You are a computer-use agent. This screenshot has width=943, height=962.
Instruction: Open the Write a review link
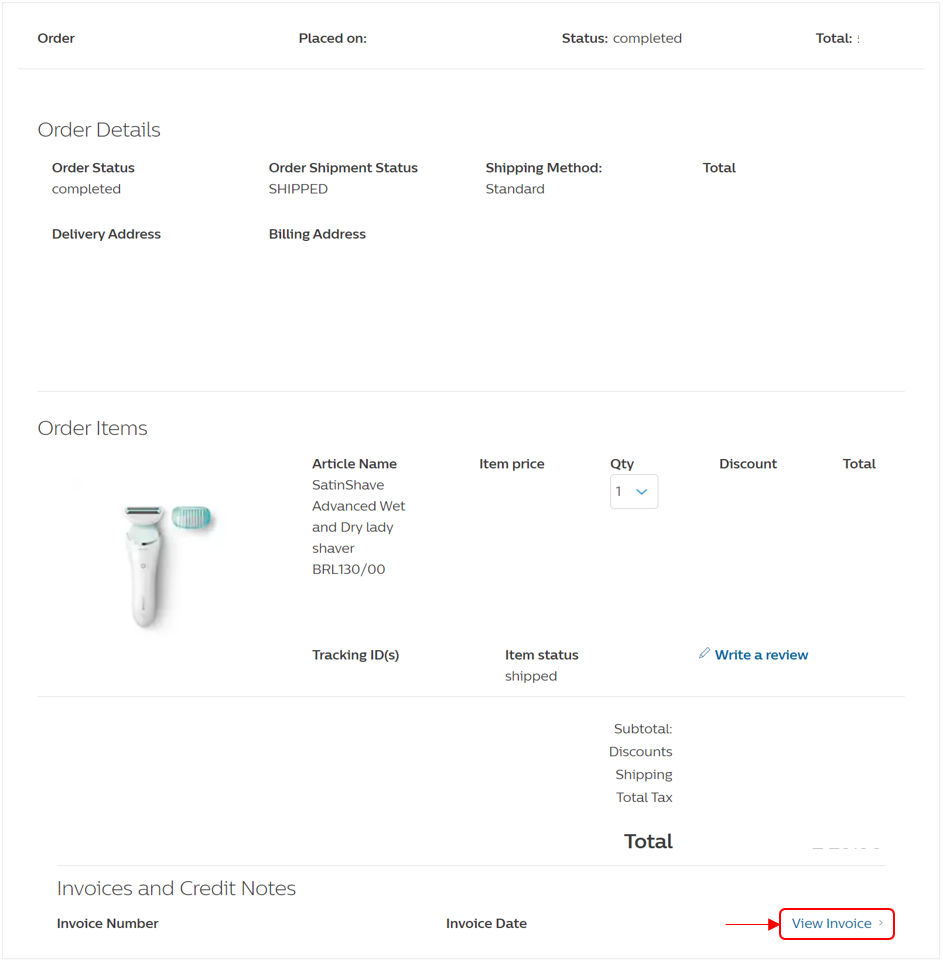click(761, 655)
